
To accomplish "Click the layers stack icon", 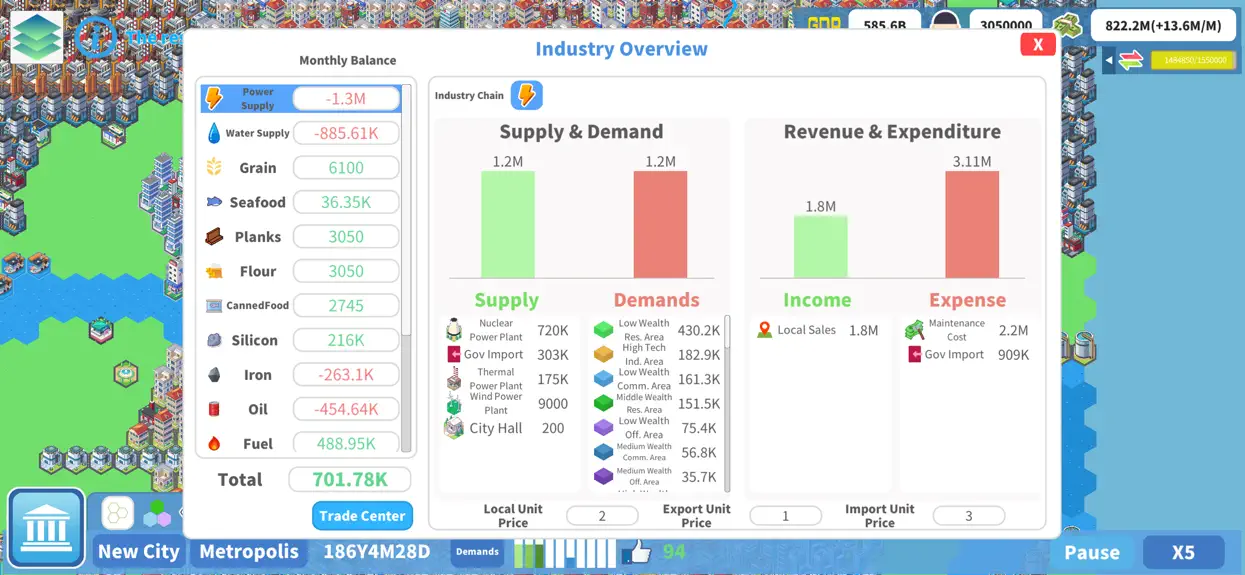I will [x=36, y=36].
